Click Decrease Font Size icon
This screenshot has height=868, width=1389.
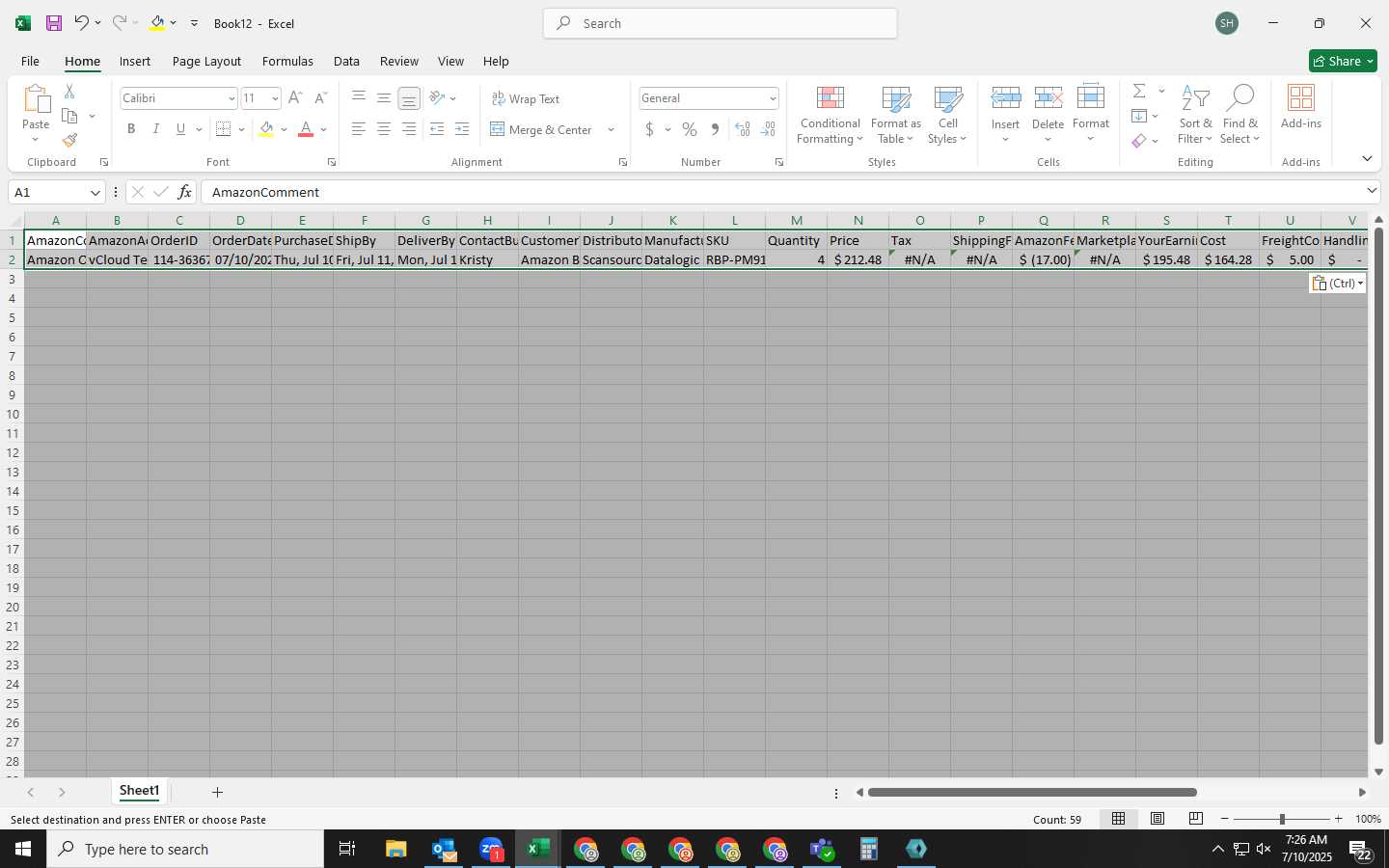(321, 98)
